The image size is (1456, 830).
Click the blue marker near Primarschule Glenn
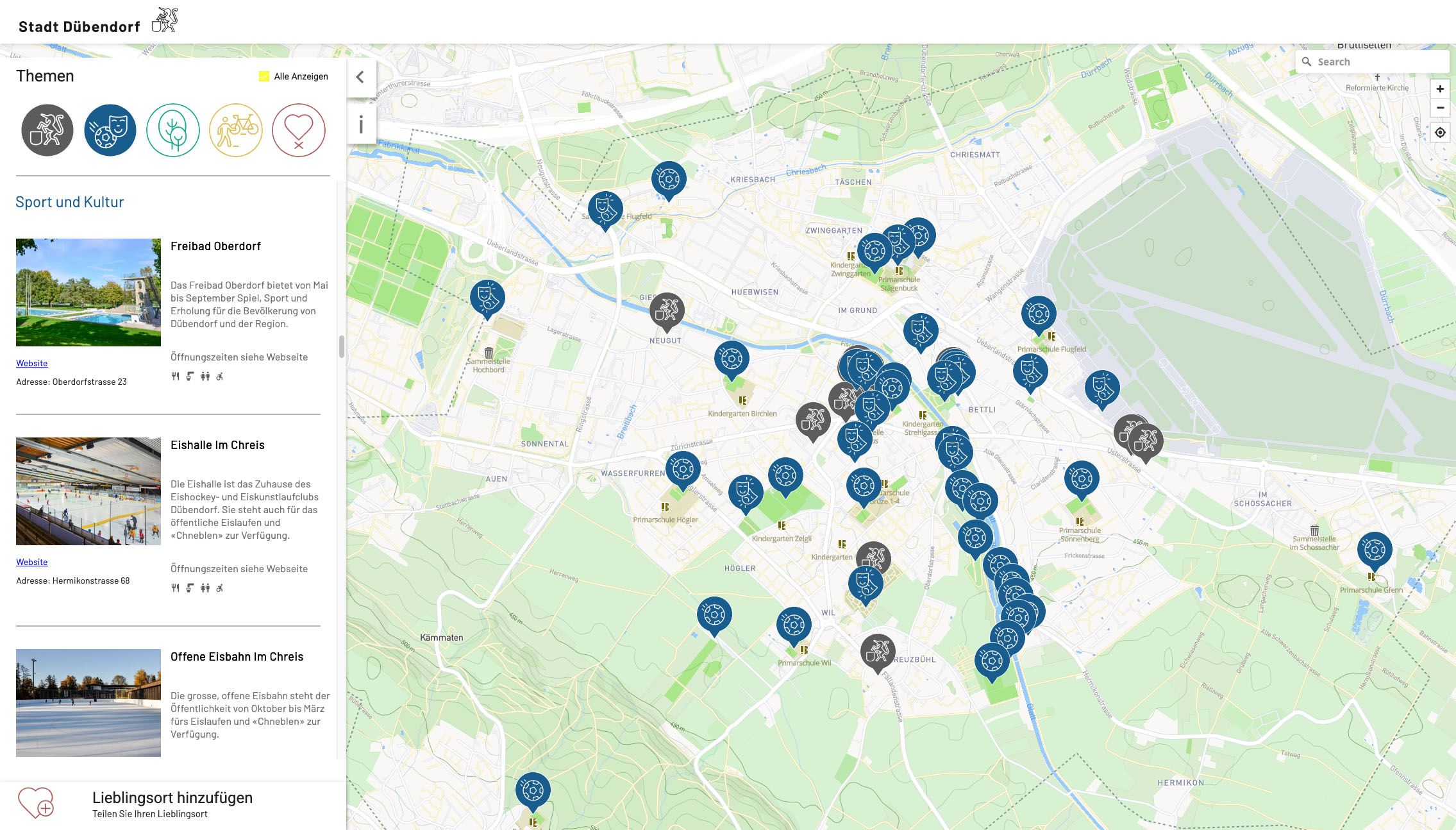pos(1375,550)
